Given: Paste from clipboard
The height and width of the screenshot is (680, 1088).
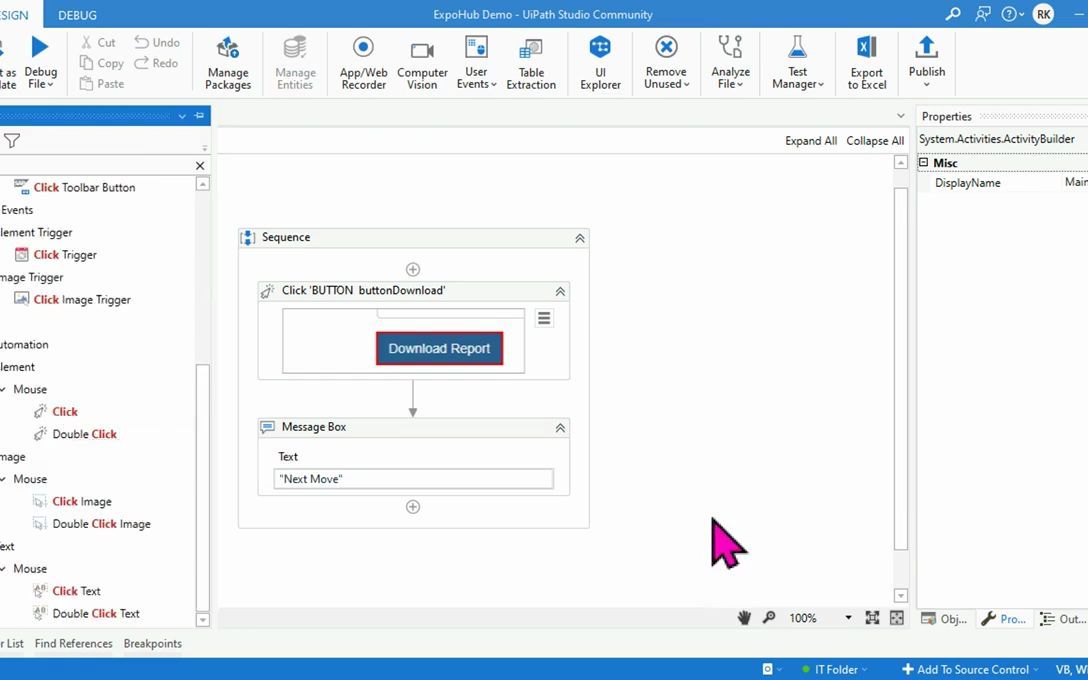Looking at the screenshot, I should click(x=101, y=84).
